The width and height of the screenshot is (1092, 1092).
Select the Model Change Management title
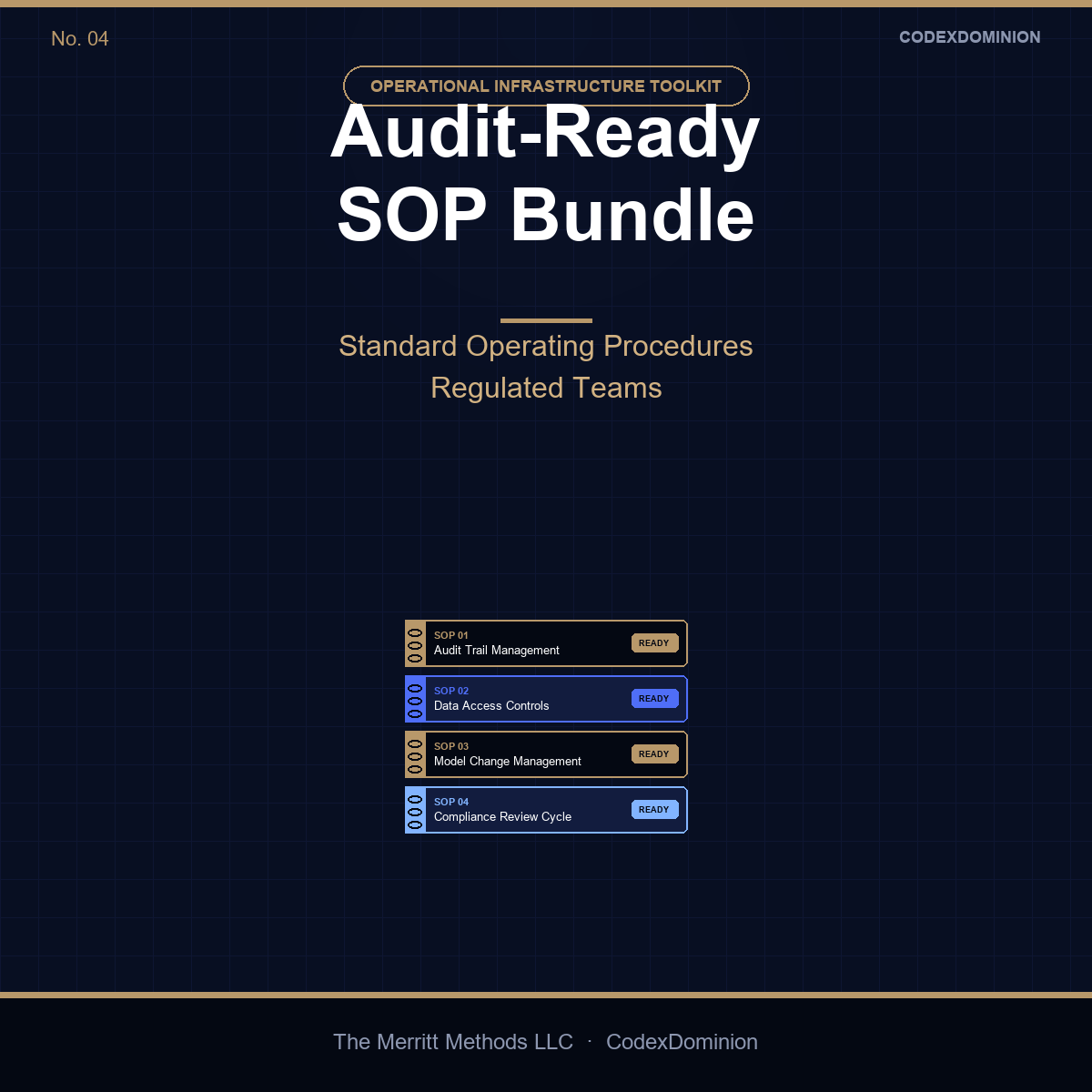tap(508, 762)
